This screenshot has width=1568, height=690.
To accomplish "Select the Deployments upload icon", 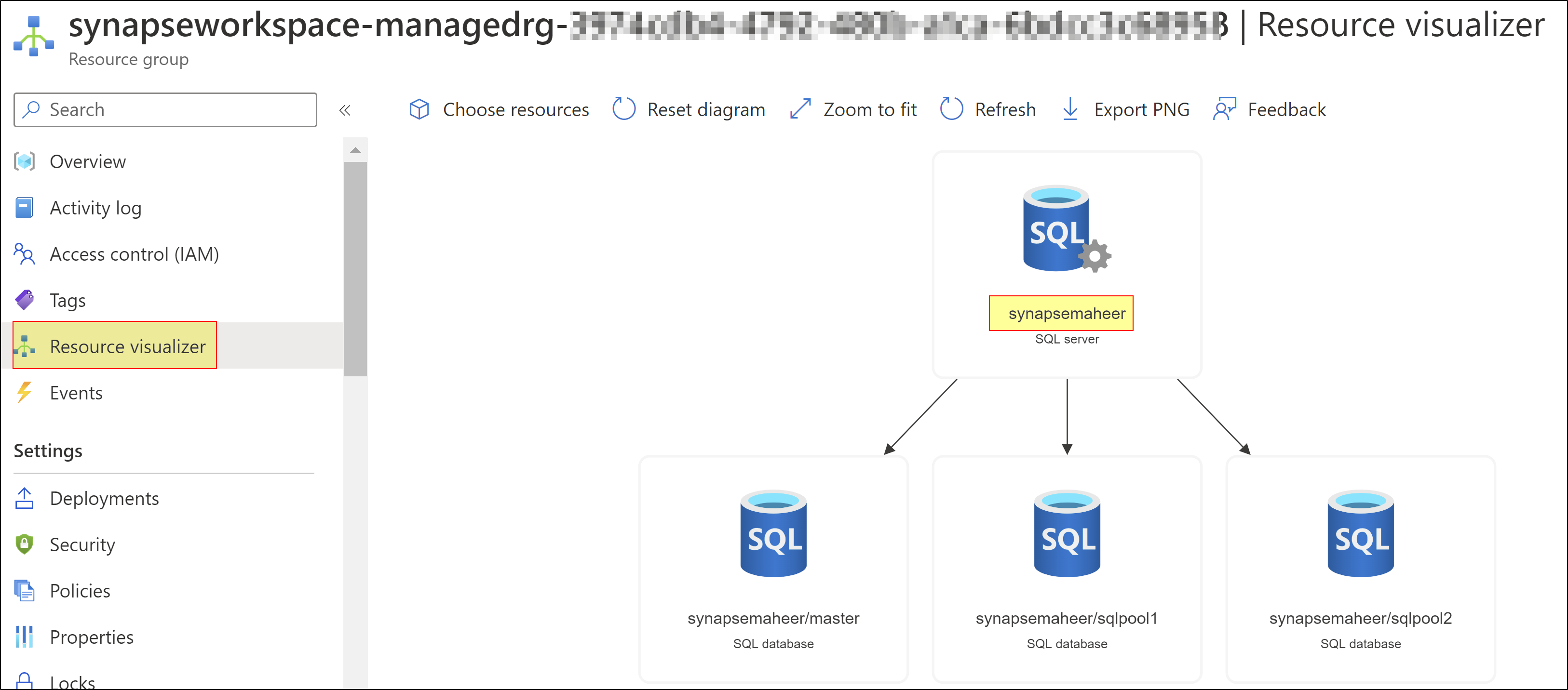I will coord(24,498).
